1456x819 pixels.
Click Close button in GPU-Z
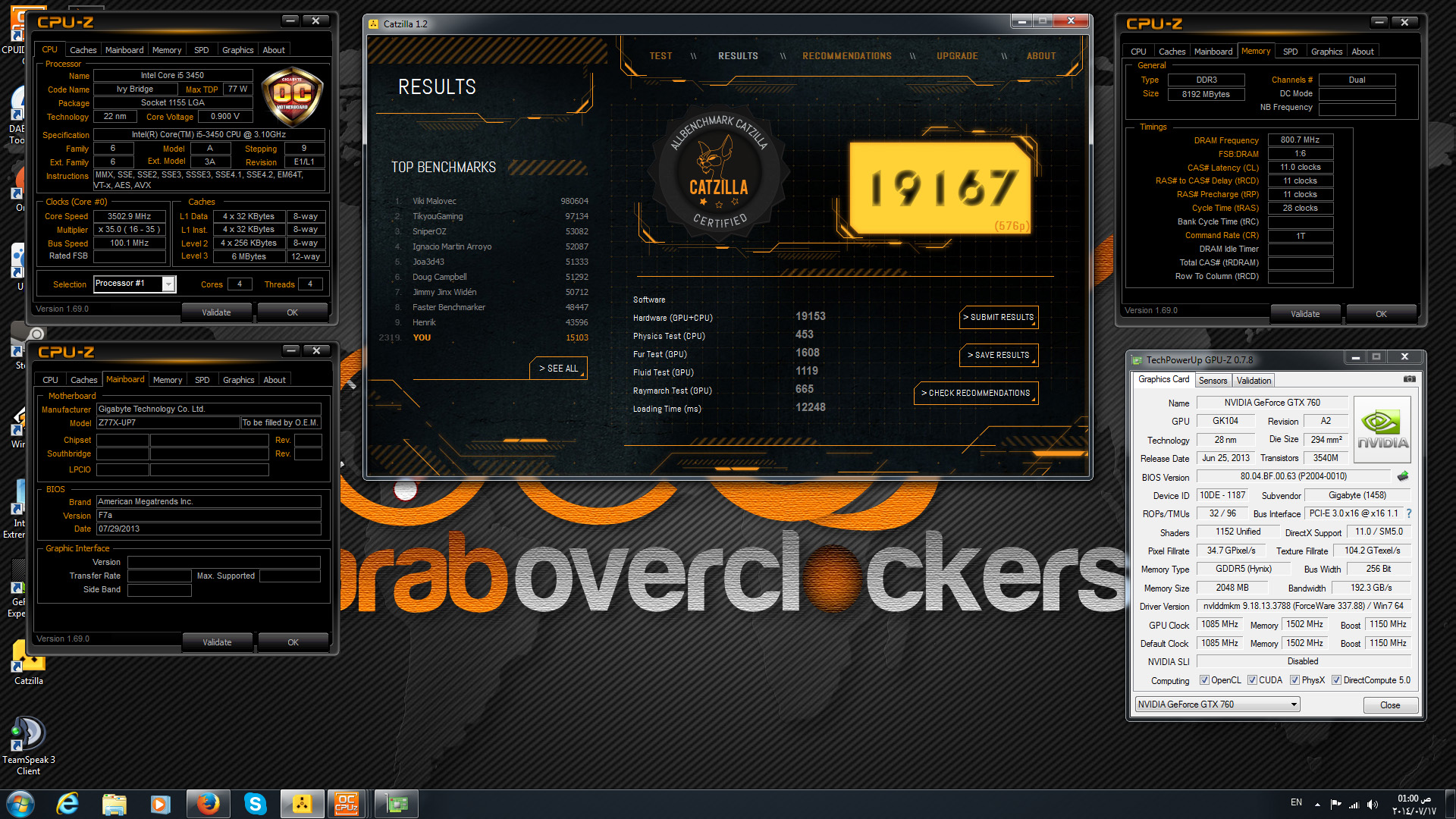[1390, 705]
